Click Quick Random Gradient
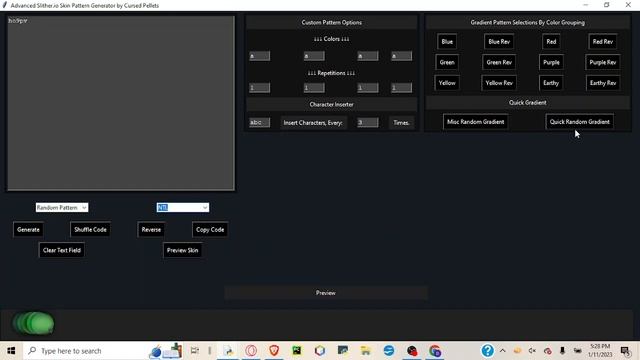This screenshot has height=360, width=640. click(x=580, y=122)
